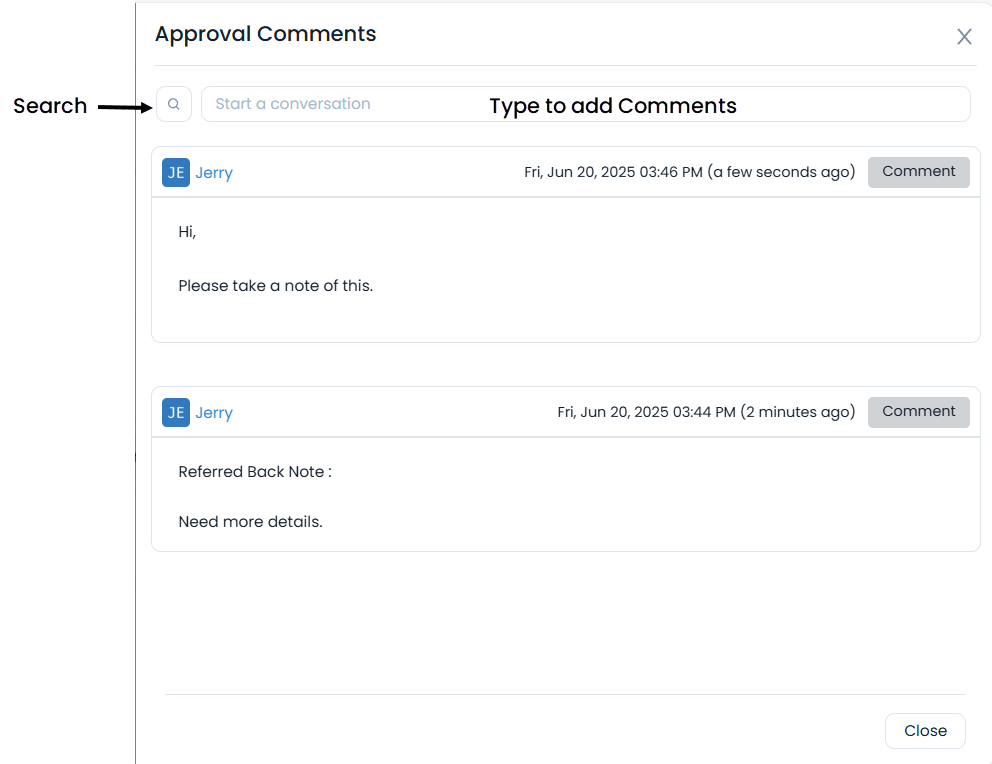Image resolution: width=992 pixels, height=764 pixels.
Task: Open the avatar badge for the 3:46 PM comment
Action: [175, 172]
